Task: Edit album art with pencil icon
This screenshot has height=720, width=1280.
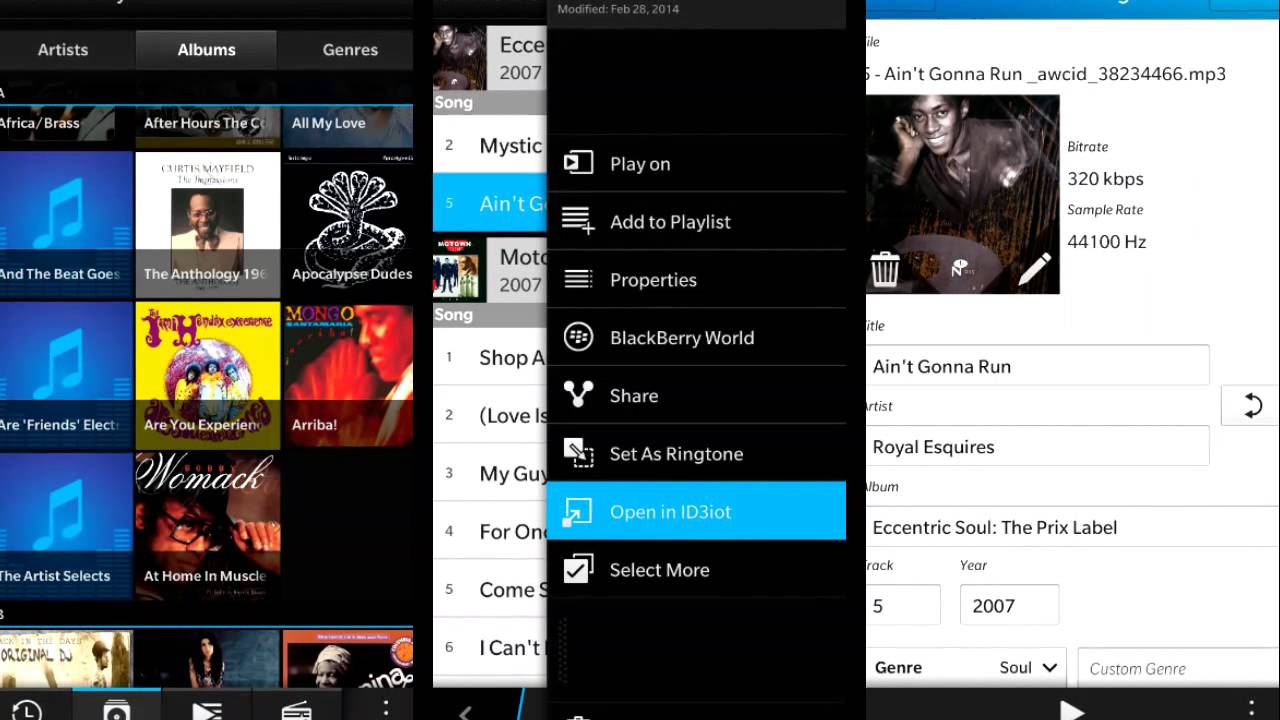Action: click(x=1034, y=269)
